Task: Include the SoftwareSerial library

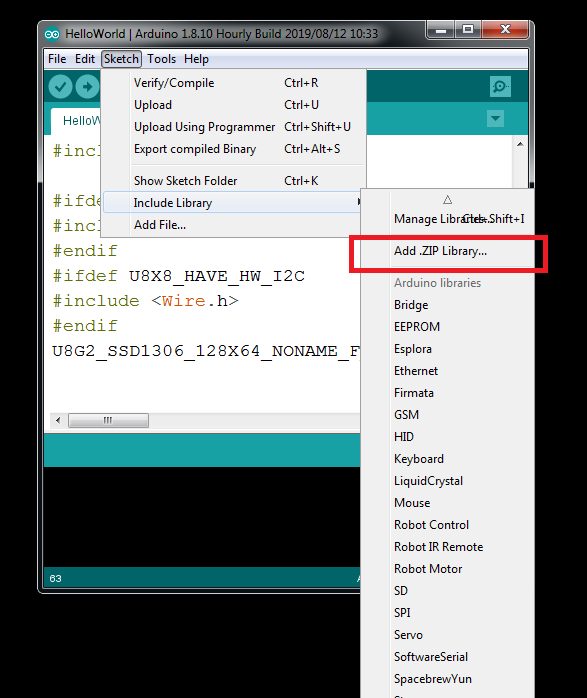Action: (x=448, y=657)
